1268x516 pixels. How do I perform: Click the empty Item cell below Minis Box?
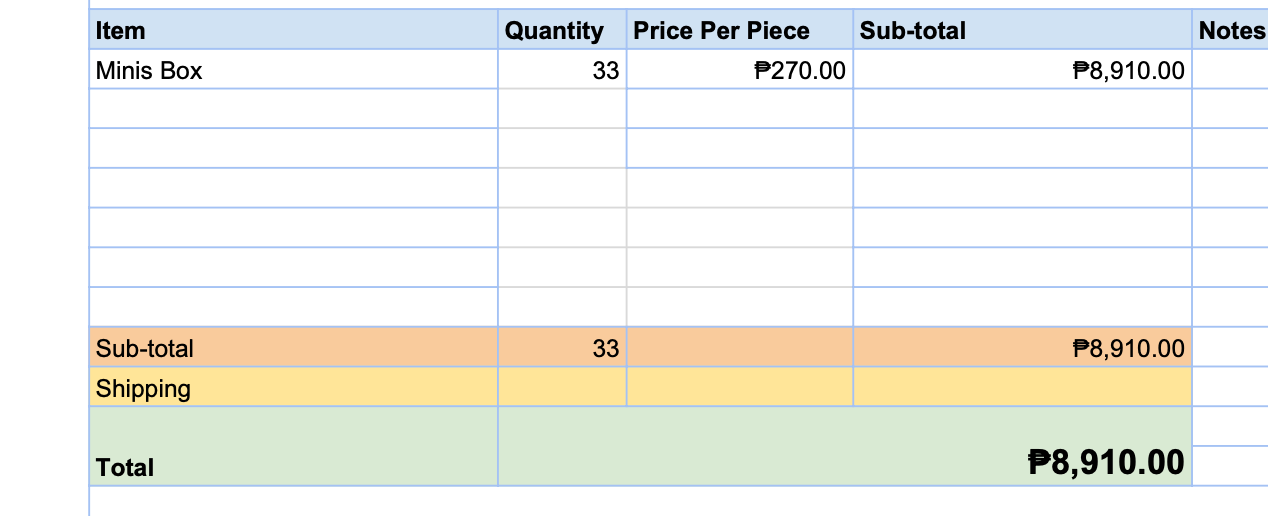293,109
